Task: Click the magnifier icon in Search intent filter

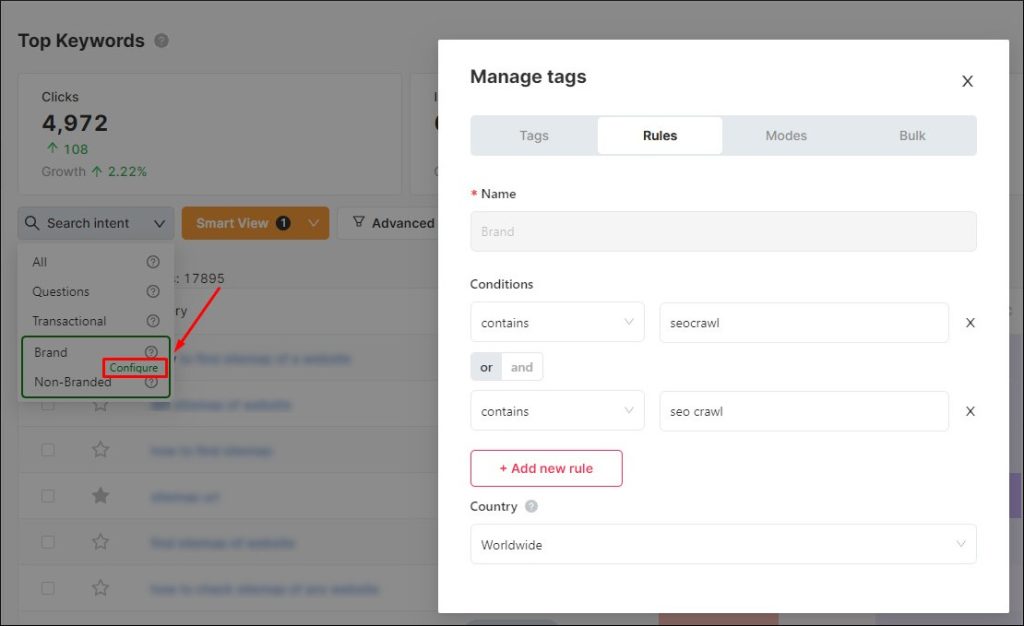Action: [x=34, y=222]
